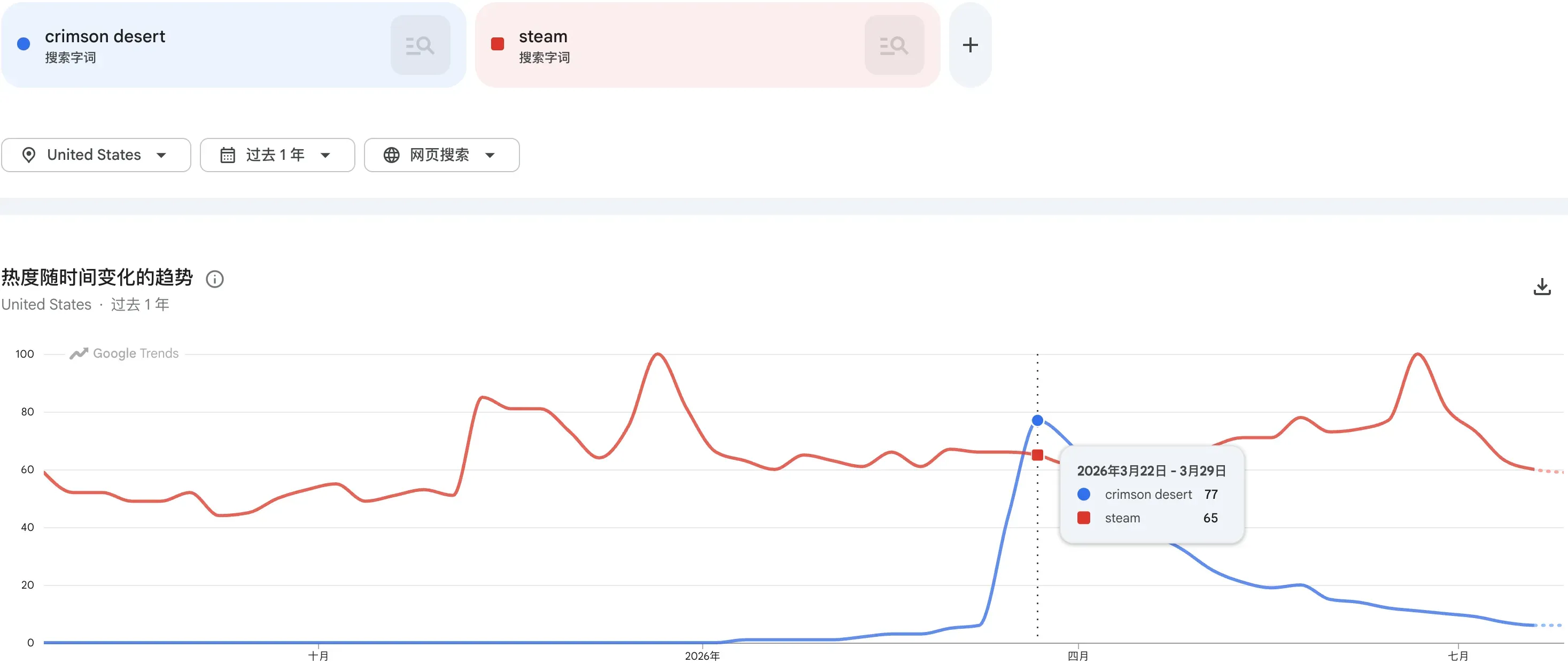Click the red square of steam term
Screen dimensions: 1568x663
click(x=498, y=44)
